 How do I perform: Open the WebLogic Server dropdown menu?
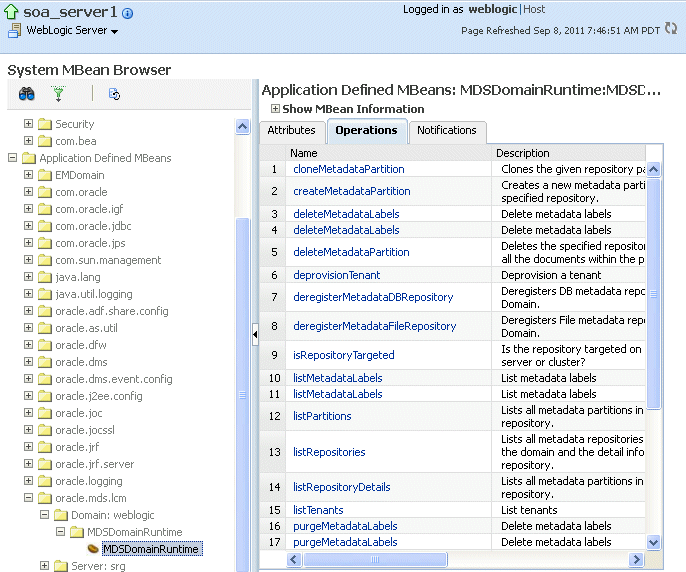coord(115,32)
